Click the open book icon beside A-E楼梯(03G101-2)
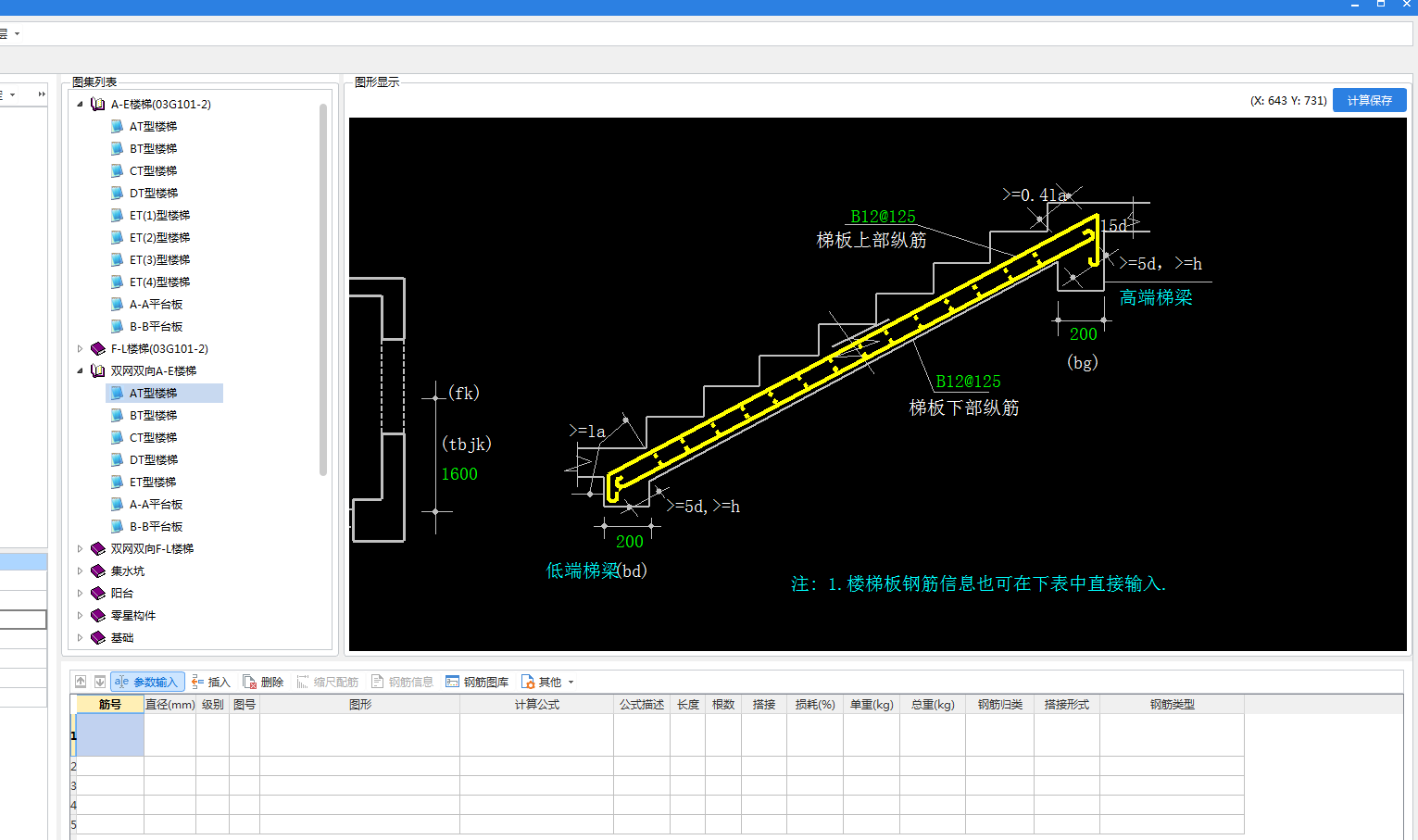This screenshot has height=840, width=1418. coord(98,105)
